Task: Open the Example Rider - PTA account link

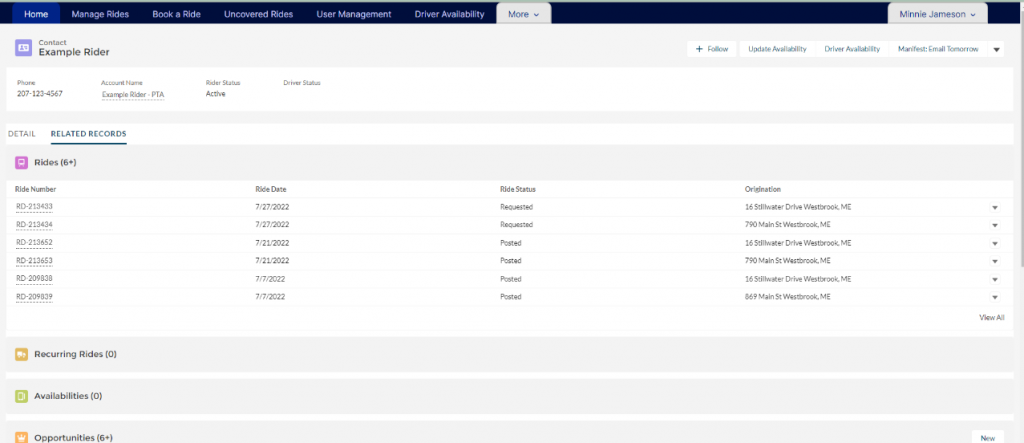Action: tap(133, 94)
